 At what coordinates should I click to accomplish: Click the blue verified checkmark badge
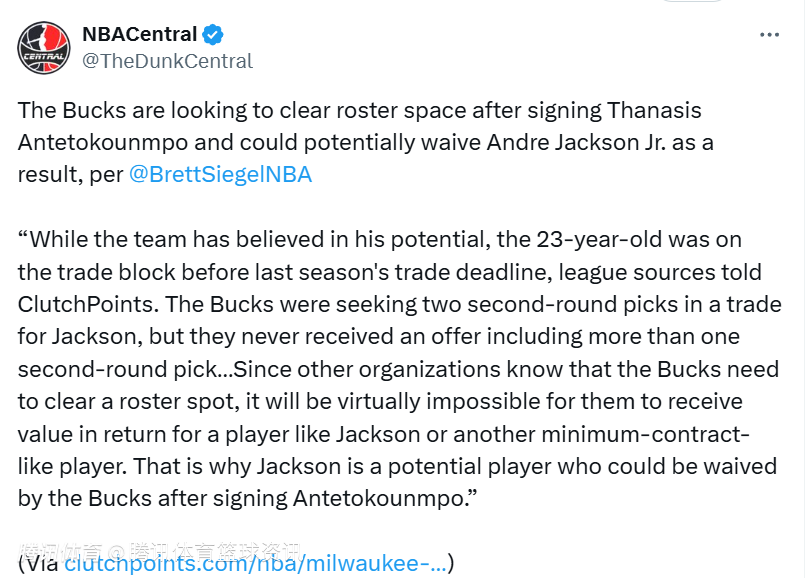tap(213, 34)
